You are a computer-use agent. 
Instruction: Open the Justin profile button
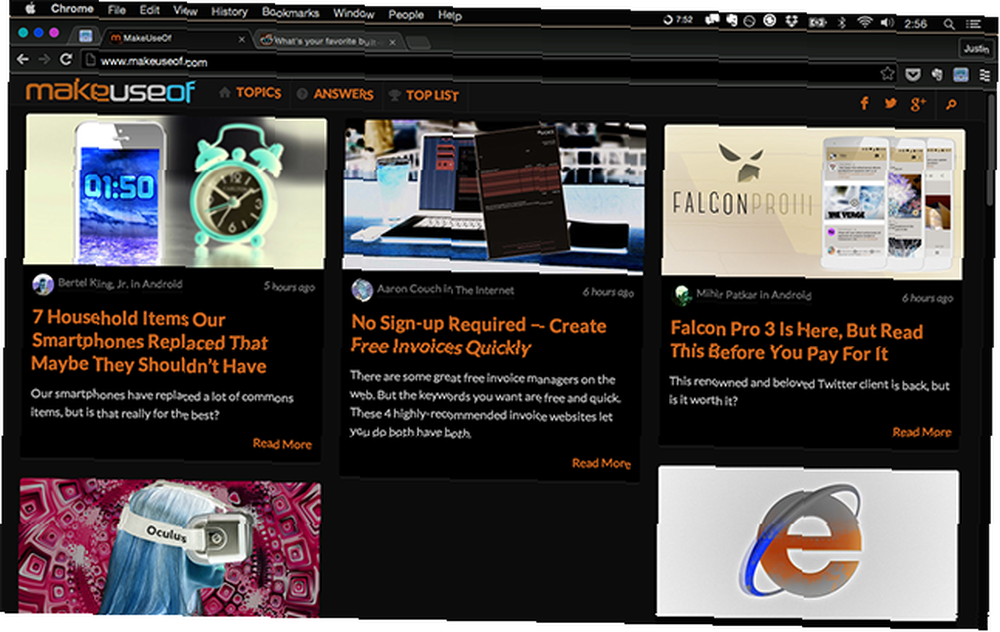point(976,48)
